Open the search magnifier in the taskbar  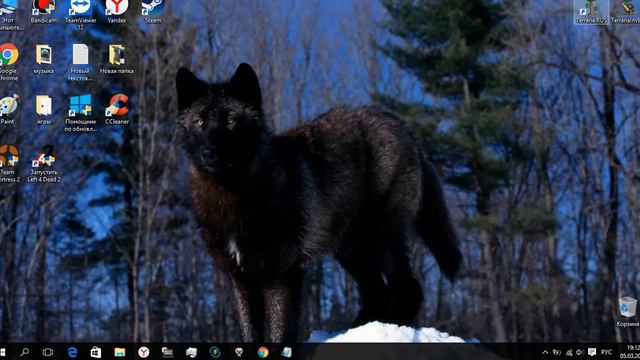pyautogui.click(x=24, y=352)
